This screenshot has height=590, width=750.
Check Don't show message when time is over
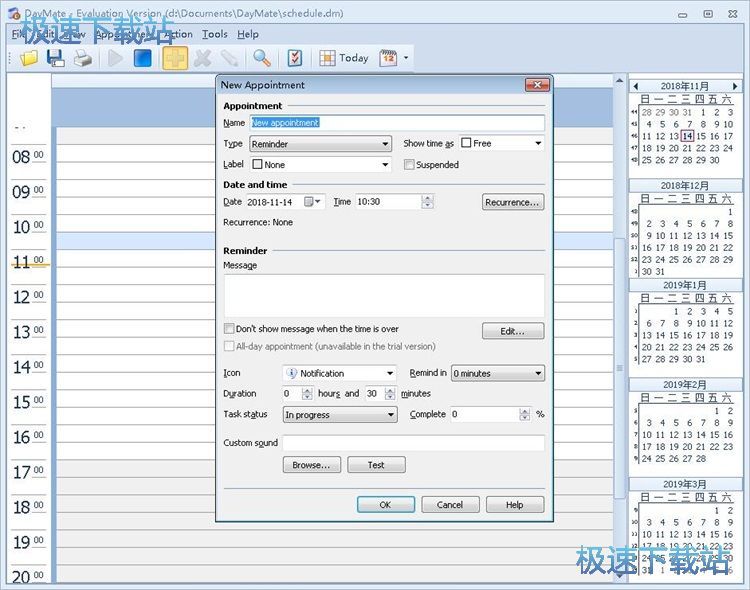tap(229, 329)
